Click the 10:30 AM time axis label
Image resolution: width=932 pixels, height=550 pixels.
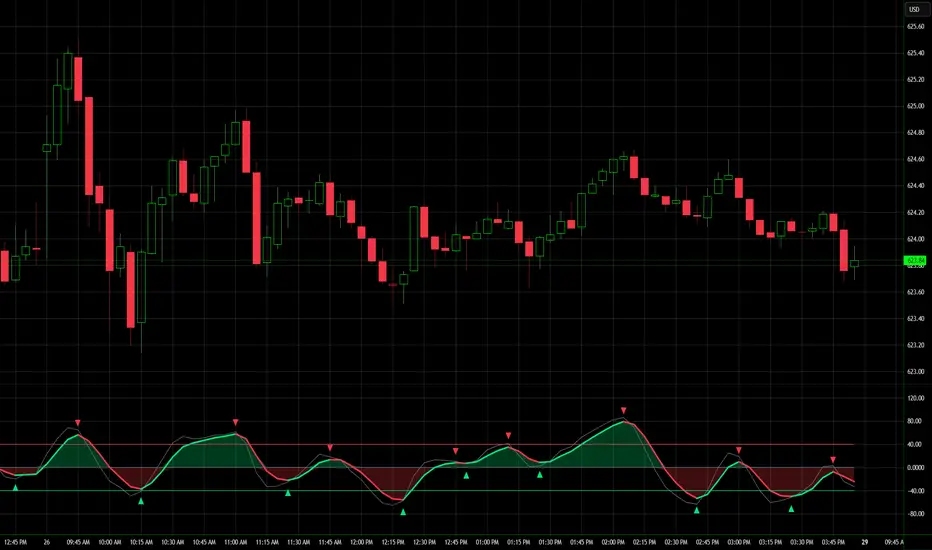point(172,542)
